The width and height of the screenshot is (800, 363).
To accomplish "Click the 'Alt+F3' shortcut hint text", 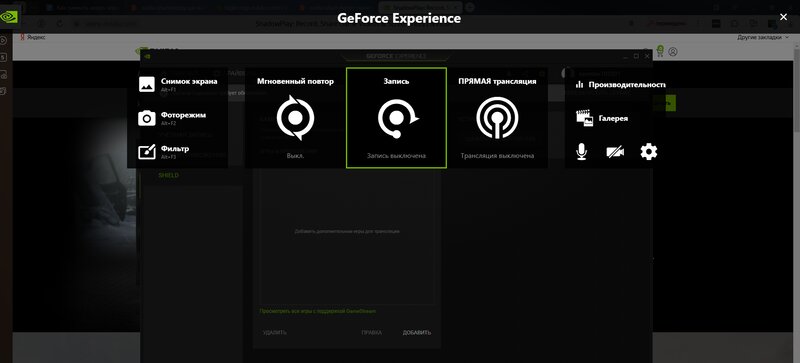I will coord(168,157).
